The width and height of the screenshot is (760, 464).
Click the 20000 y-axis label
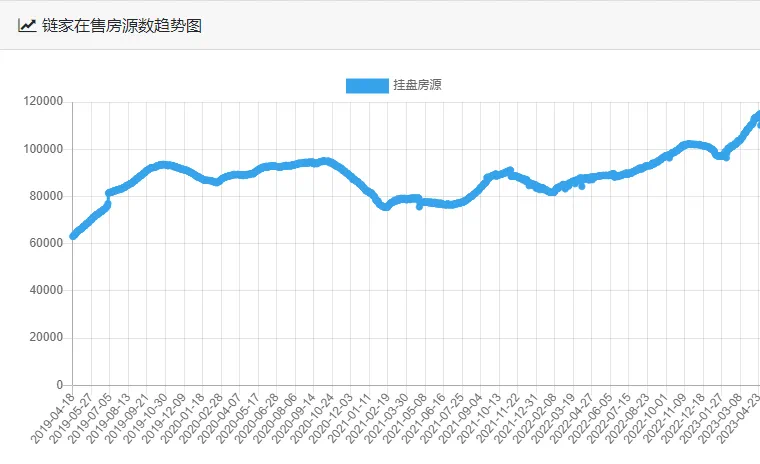46,337
